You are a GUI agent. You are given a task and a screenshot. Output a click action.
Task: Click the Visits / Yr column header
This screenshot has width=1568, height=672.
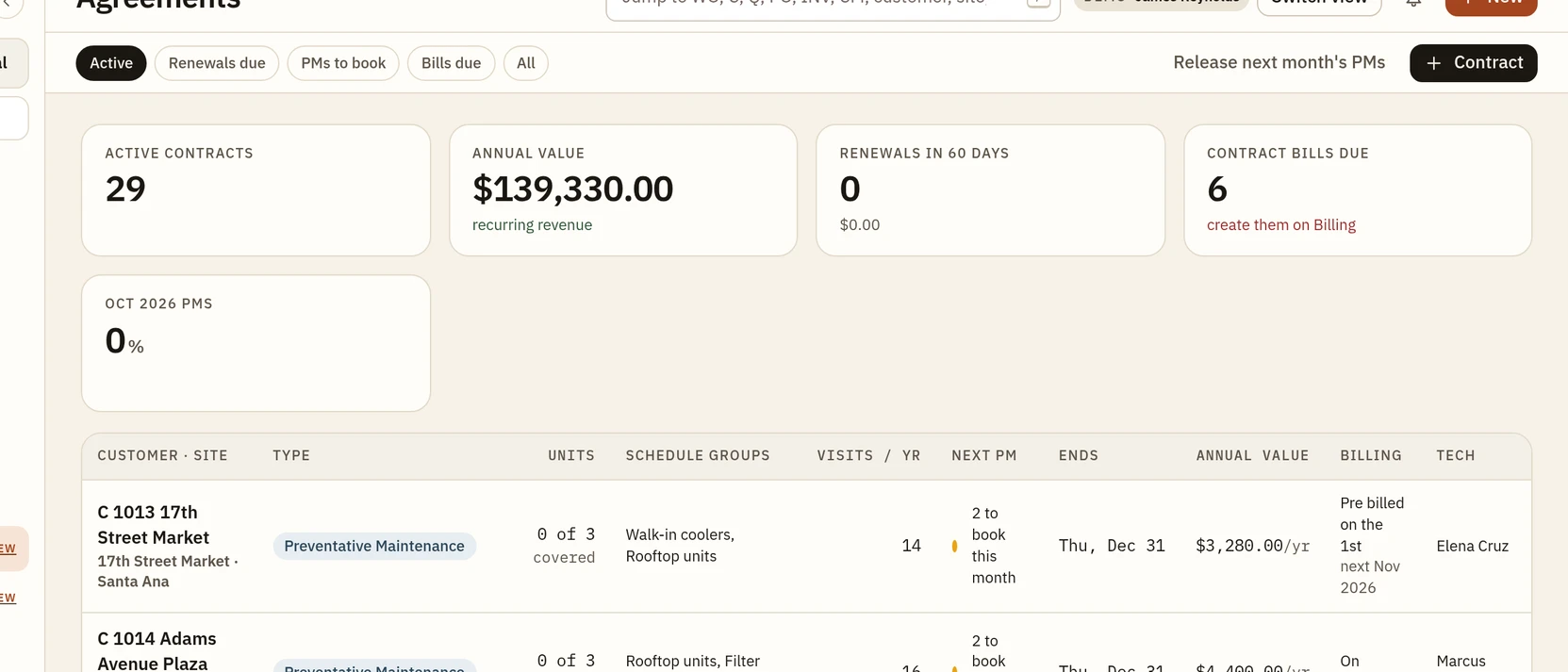pyautogui.click(x=868, y=456)
